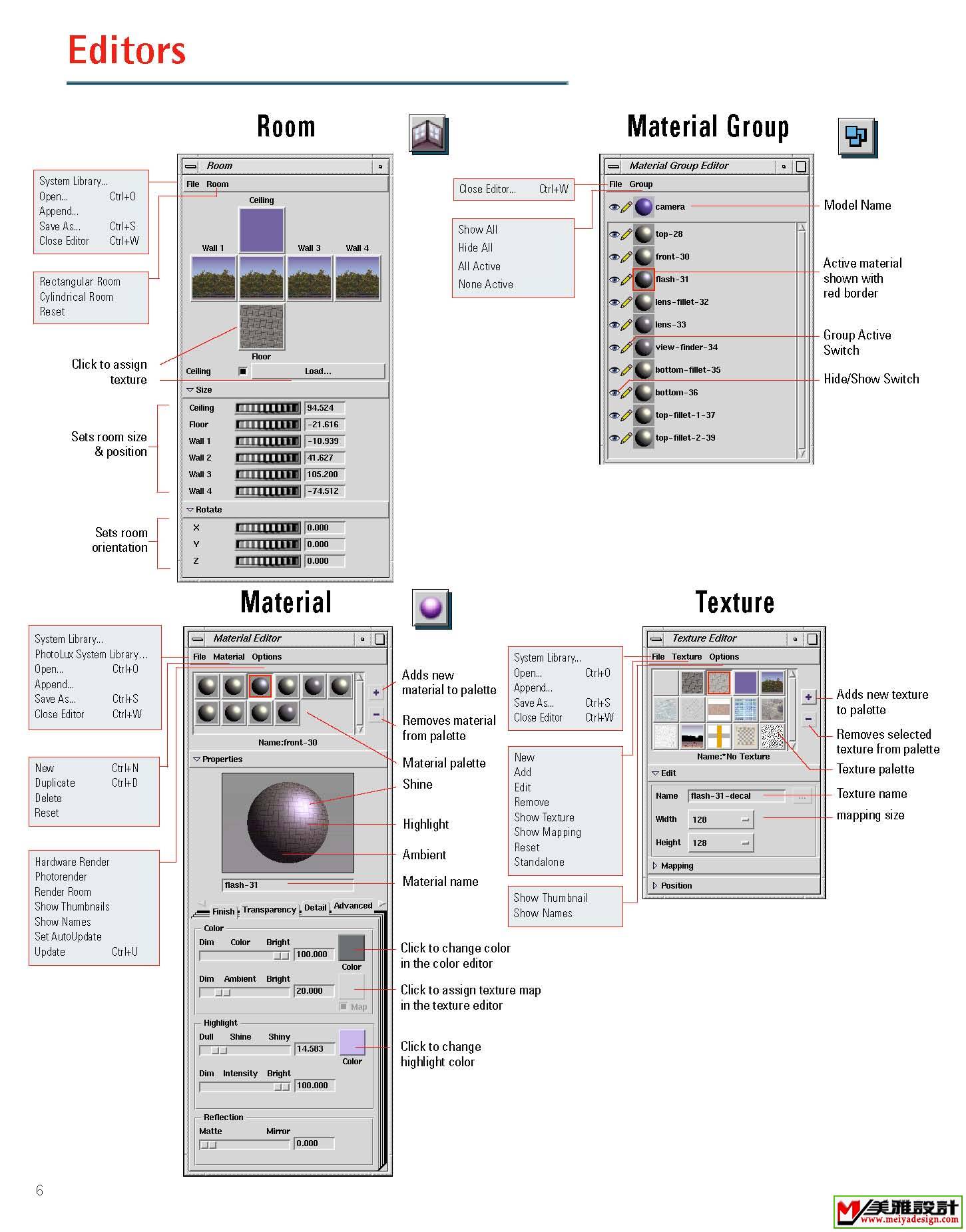Add a new material to the palette
Screen dimensions: 966x1232
(376, 693)
